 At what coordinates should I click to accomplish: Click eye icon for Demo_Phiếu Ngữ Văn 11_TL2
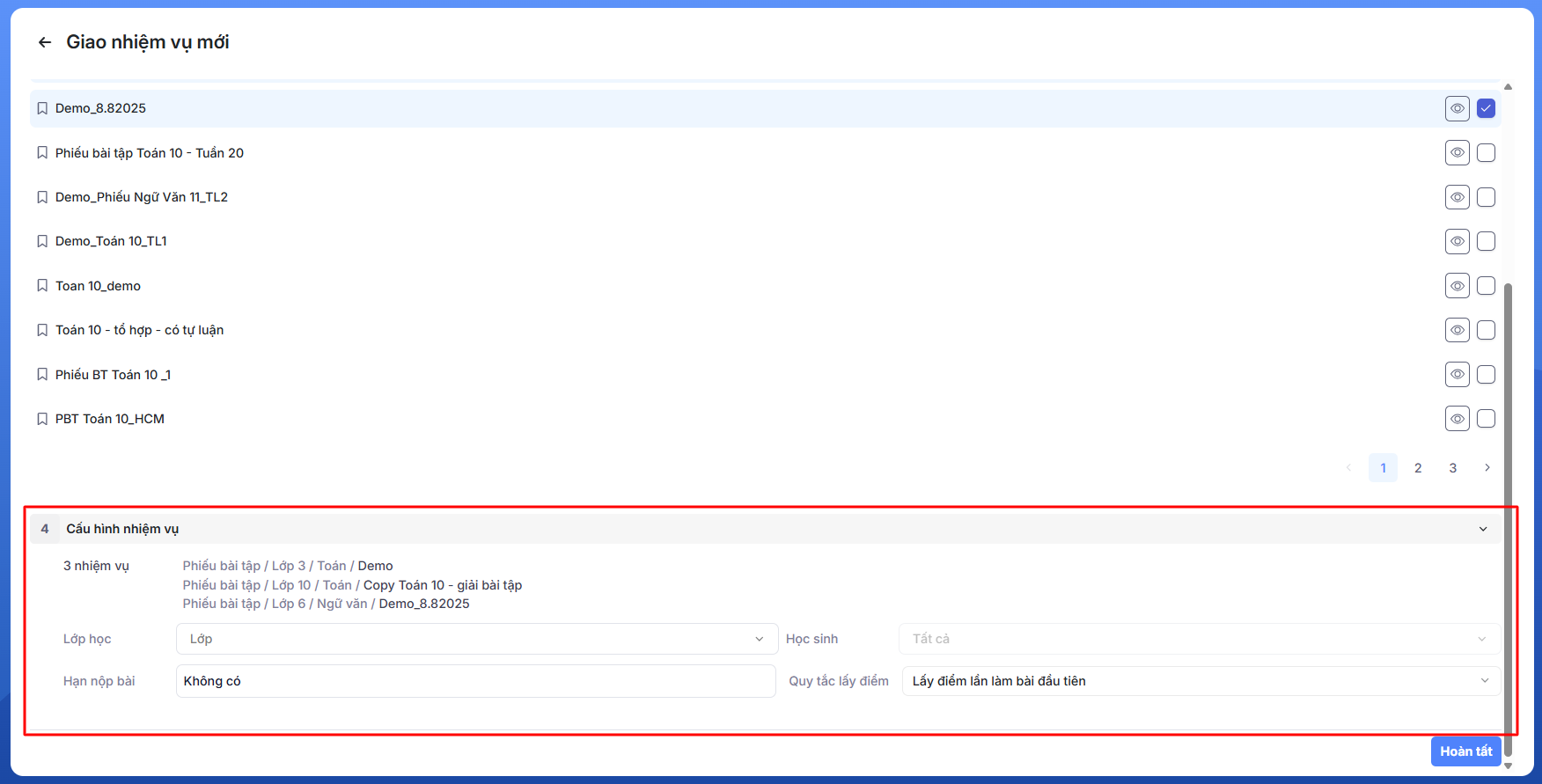point(1457,197)
